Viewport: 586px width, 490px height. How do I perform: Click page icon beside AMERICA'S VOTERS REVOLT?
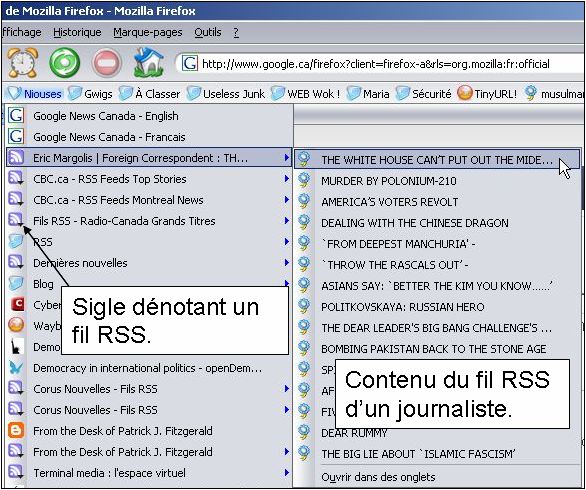tap(304, 201)
